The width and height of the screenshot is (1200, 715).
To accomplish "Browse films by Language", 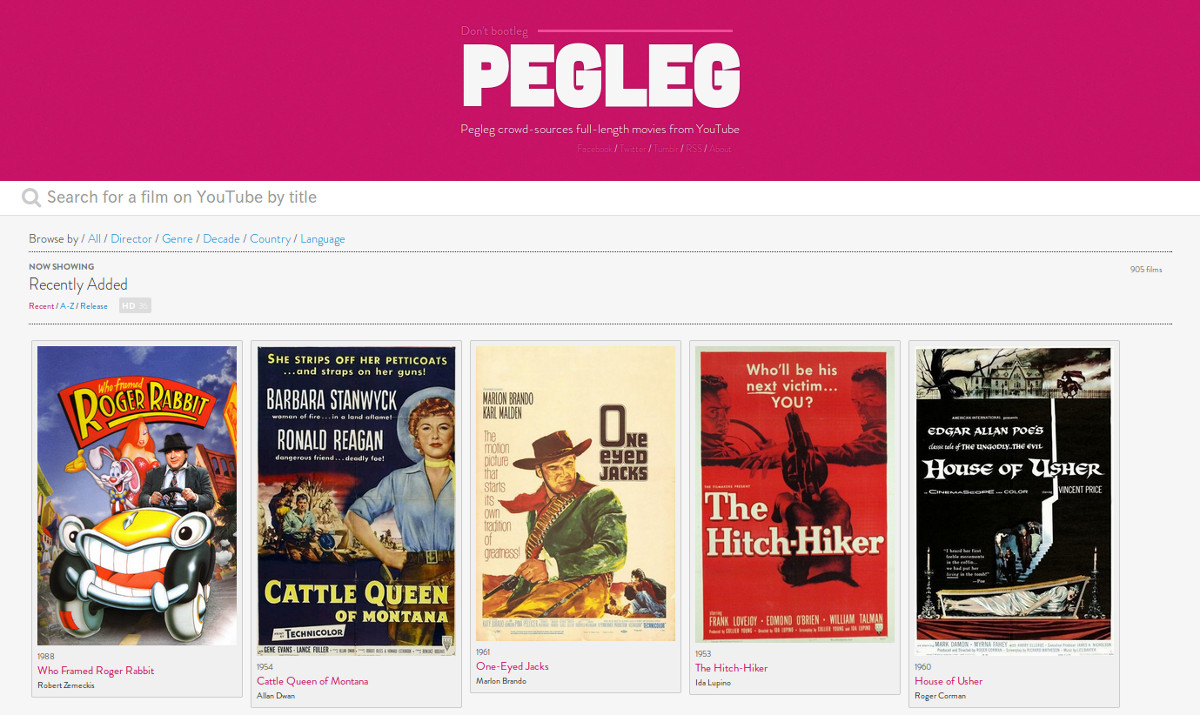I will coord(322,239).
